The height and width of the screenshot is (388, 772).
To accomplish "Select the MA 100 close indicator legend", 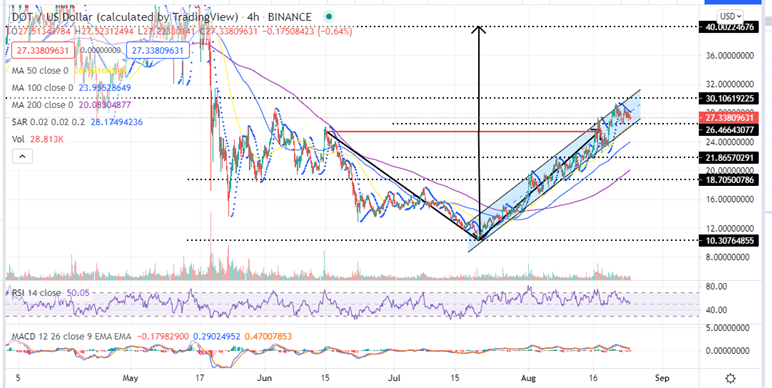I will click(42, 88).
